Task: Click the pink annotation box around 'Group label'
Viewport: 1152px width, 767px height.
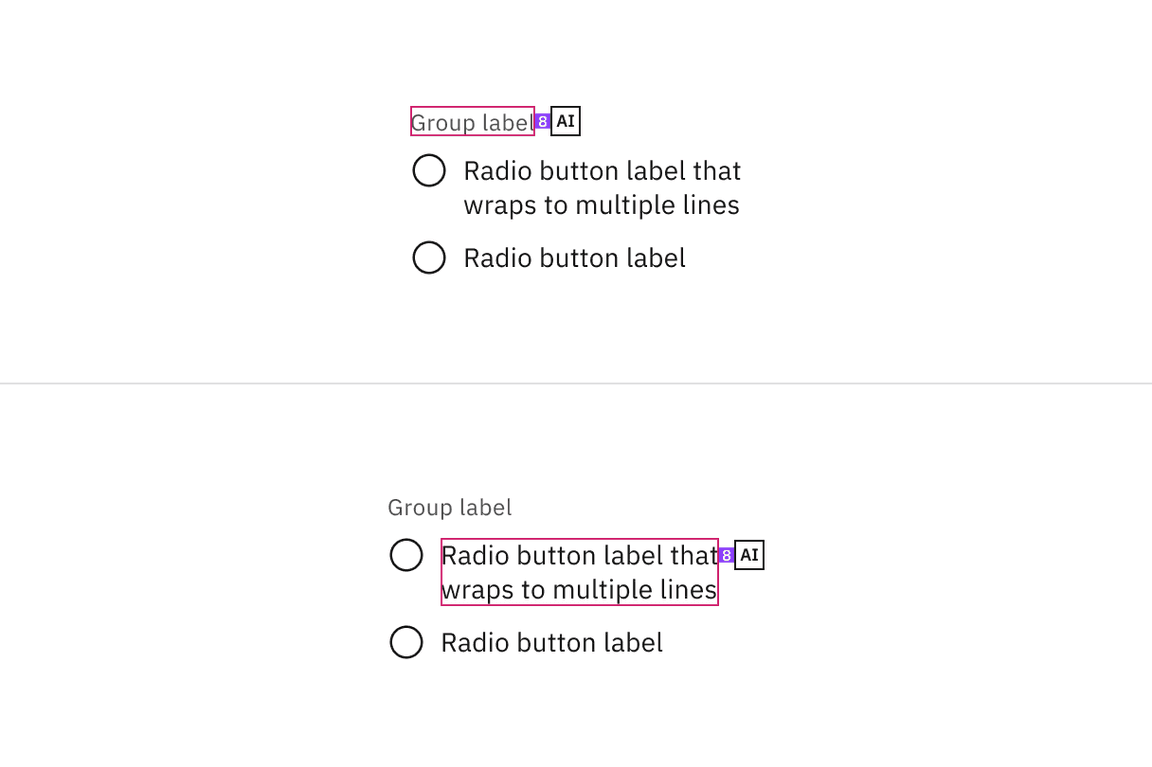Action: click(x=471, y=122)
